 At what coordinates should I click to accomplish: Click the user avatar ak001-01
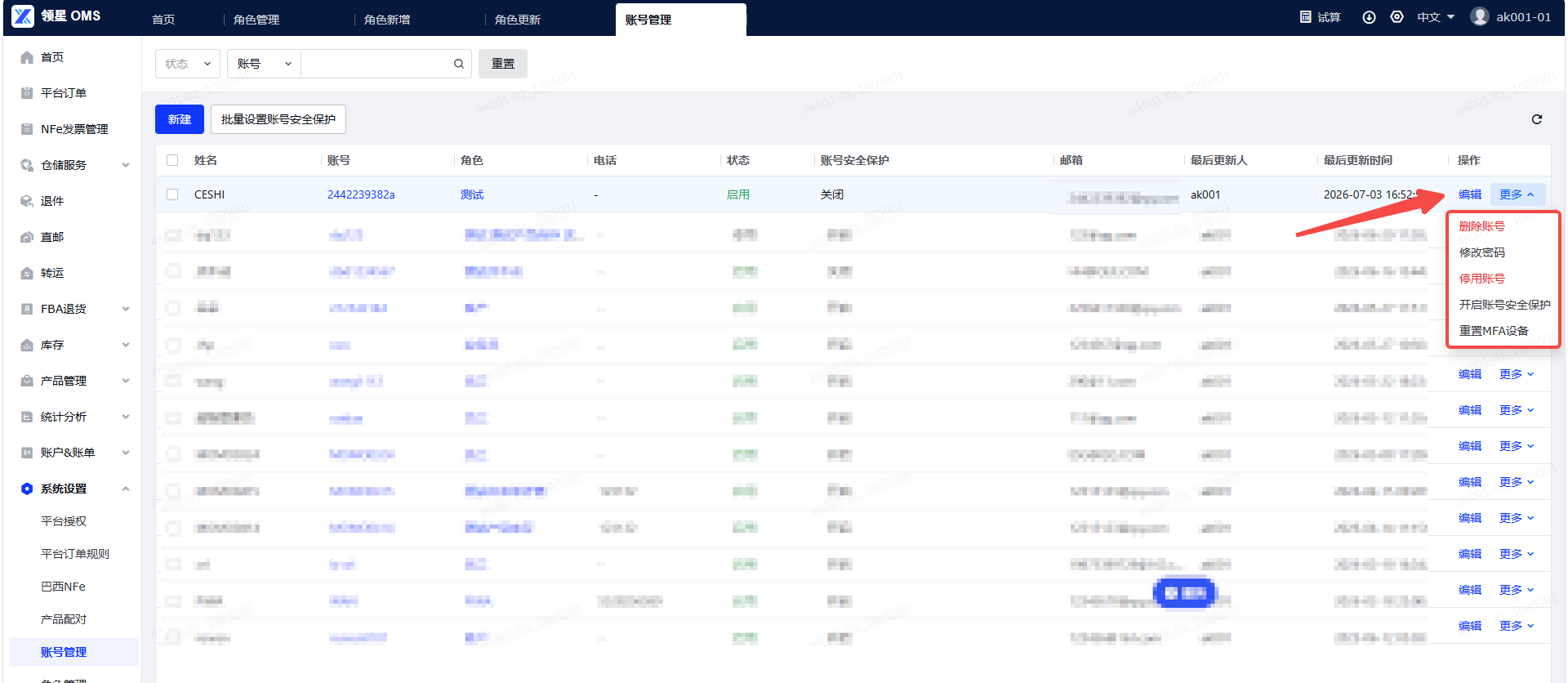click(x=1480, y=16)
